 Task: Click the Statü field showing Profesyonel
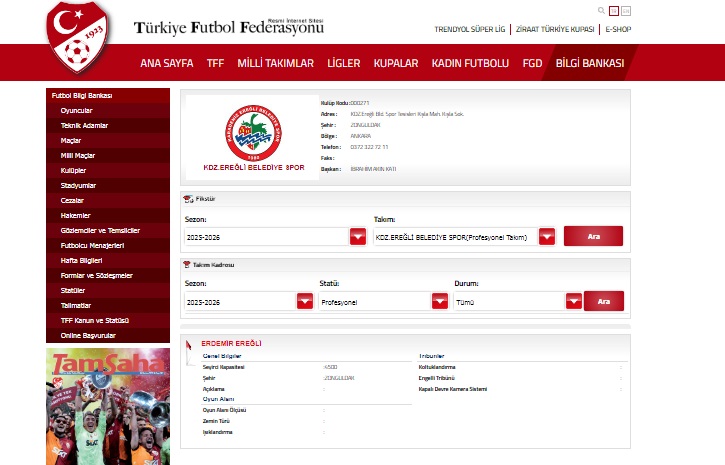[375, 302]
